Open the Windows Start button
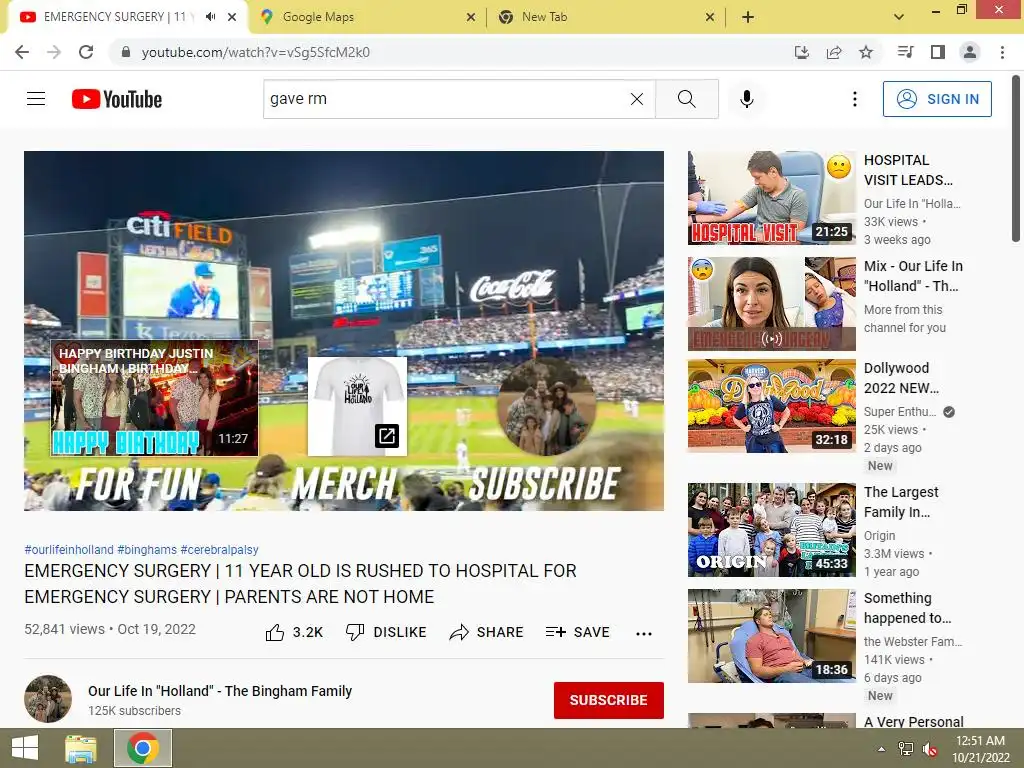The width and height of the screenshot is (1024, 768). 25,748
